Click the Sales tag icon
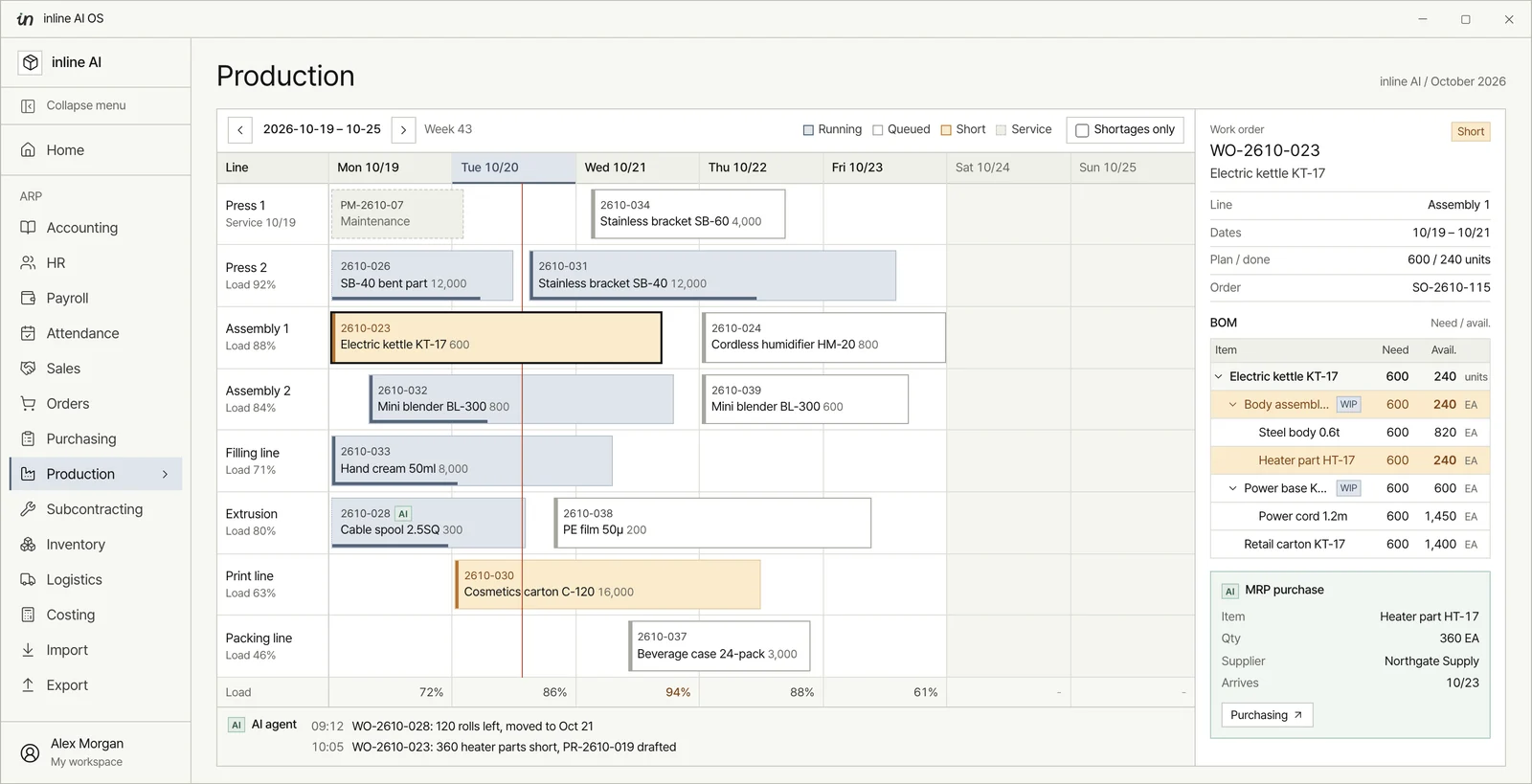 28,369
